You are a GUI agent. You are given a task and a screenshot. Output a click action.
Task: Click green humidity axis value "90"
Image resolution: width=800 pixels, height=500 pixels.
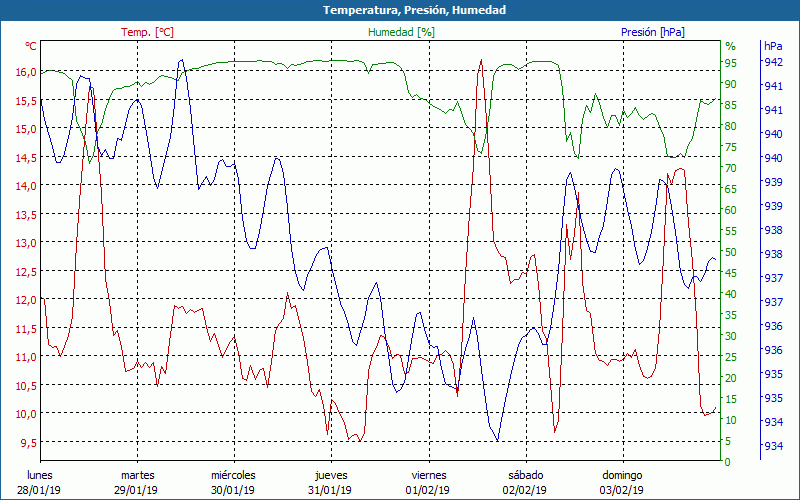731,84
